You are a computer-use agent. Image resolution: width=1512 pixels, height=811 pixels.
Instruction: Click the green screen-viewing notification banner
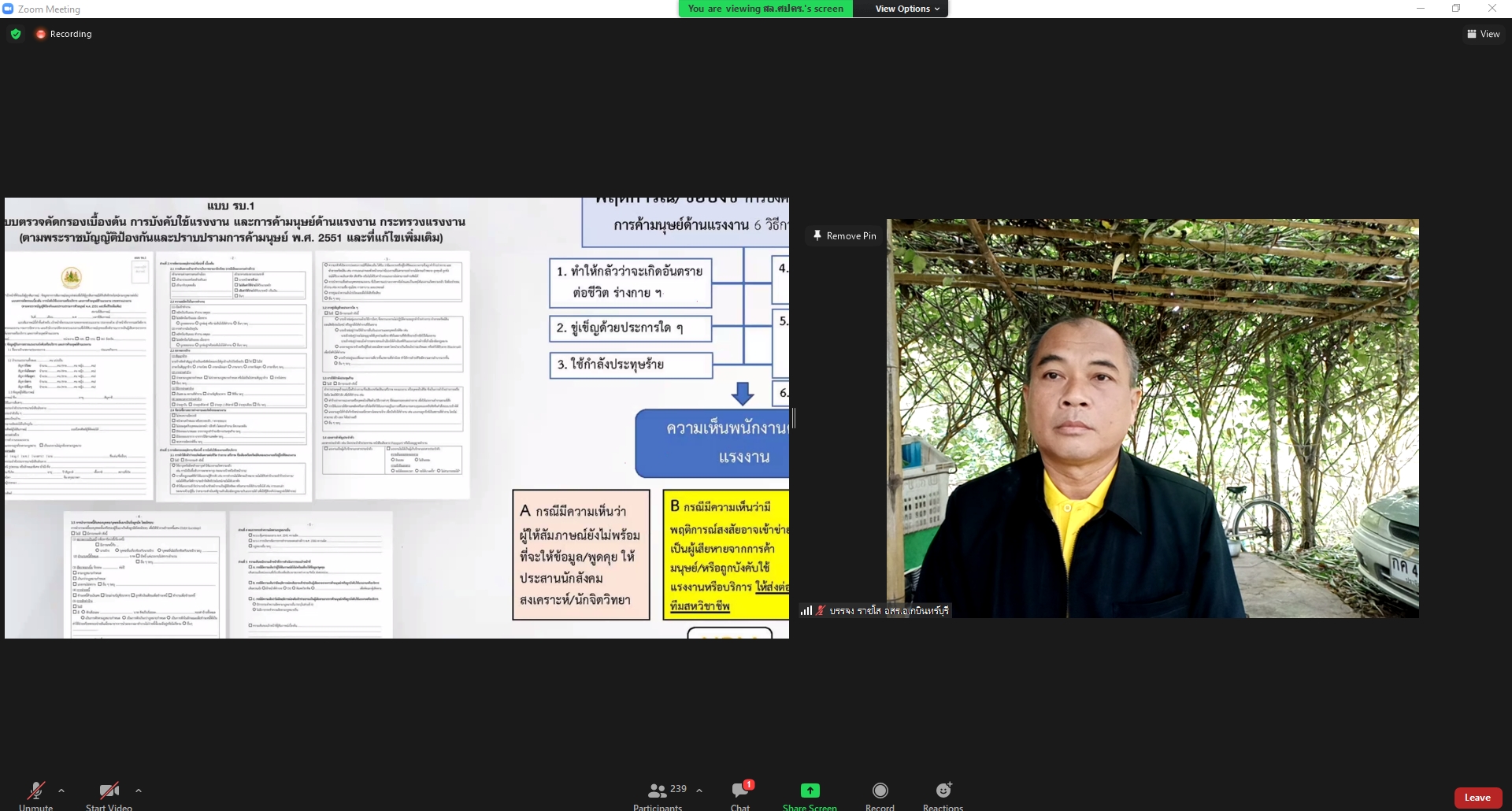click(765, 9)
